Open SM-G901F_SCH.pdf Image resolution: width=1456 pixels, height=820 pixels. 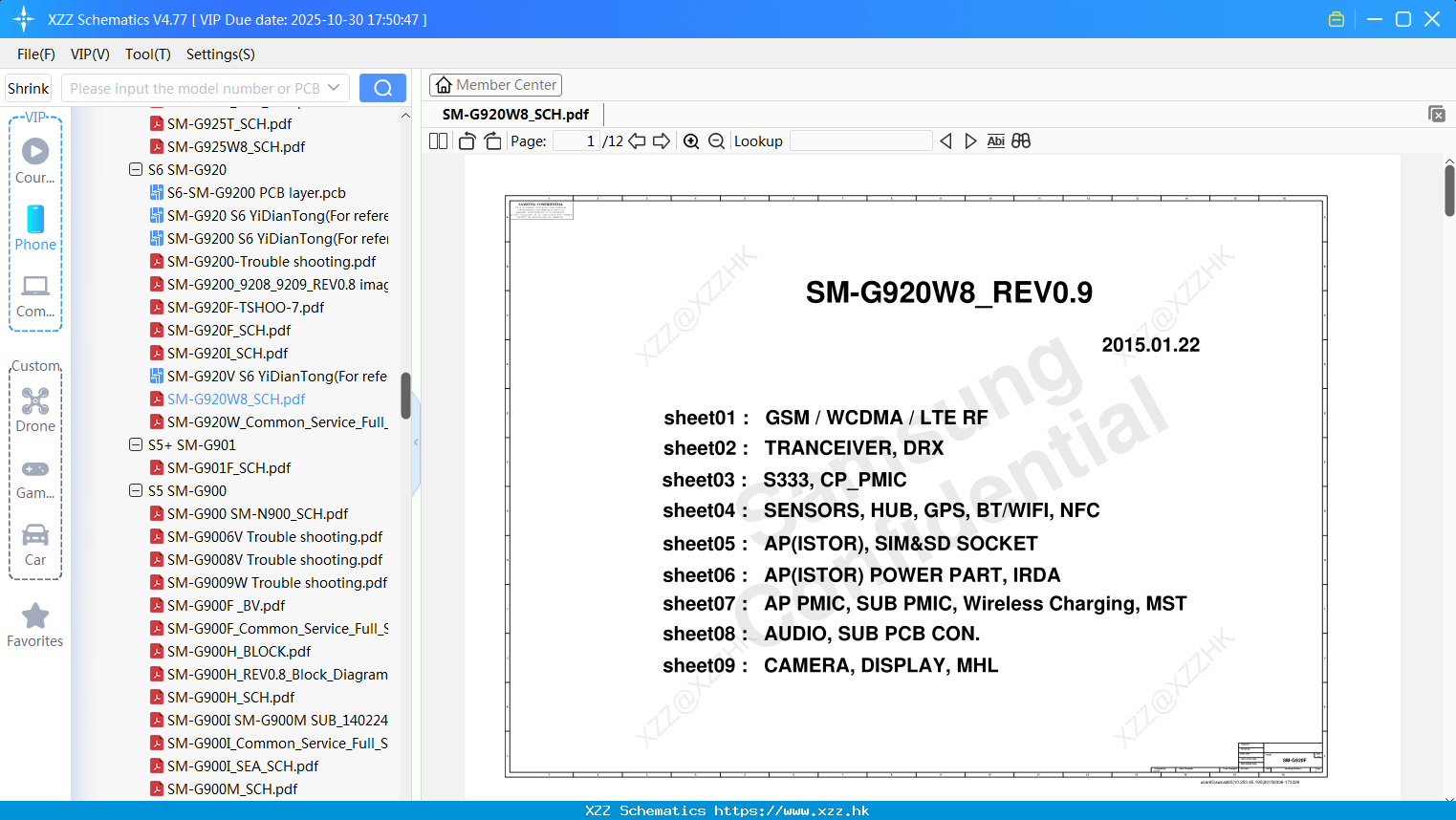pos(228,467)
